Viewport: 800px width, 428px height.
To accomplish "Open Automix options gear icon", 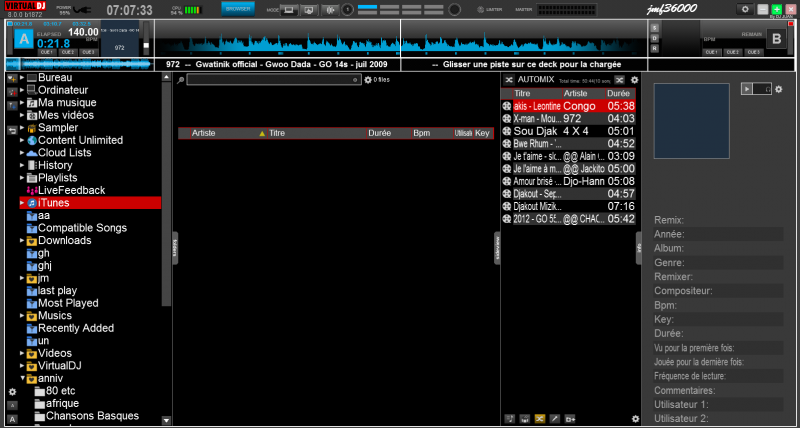I will [634, 79].
